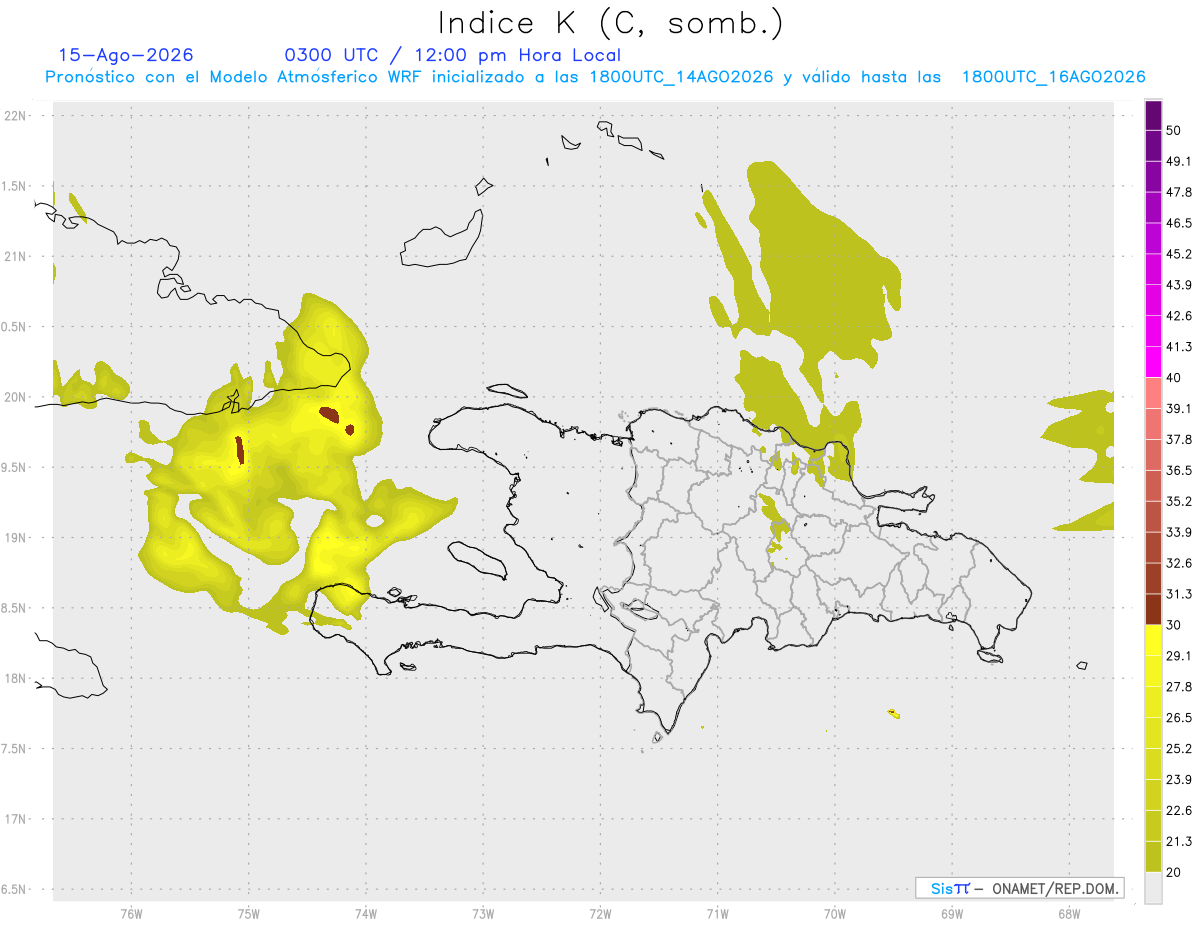Click the colorbar value "33.9"
1200x927 pixels.
pyautogui.click(x=1179, y=532)
